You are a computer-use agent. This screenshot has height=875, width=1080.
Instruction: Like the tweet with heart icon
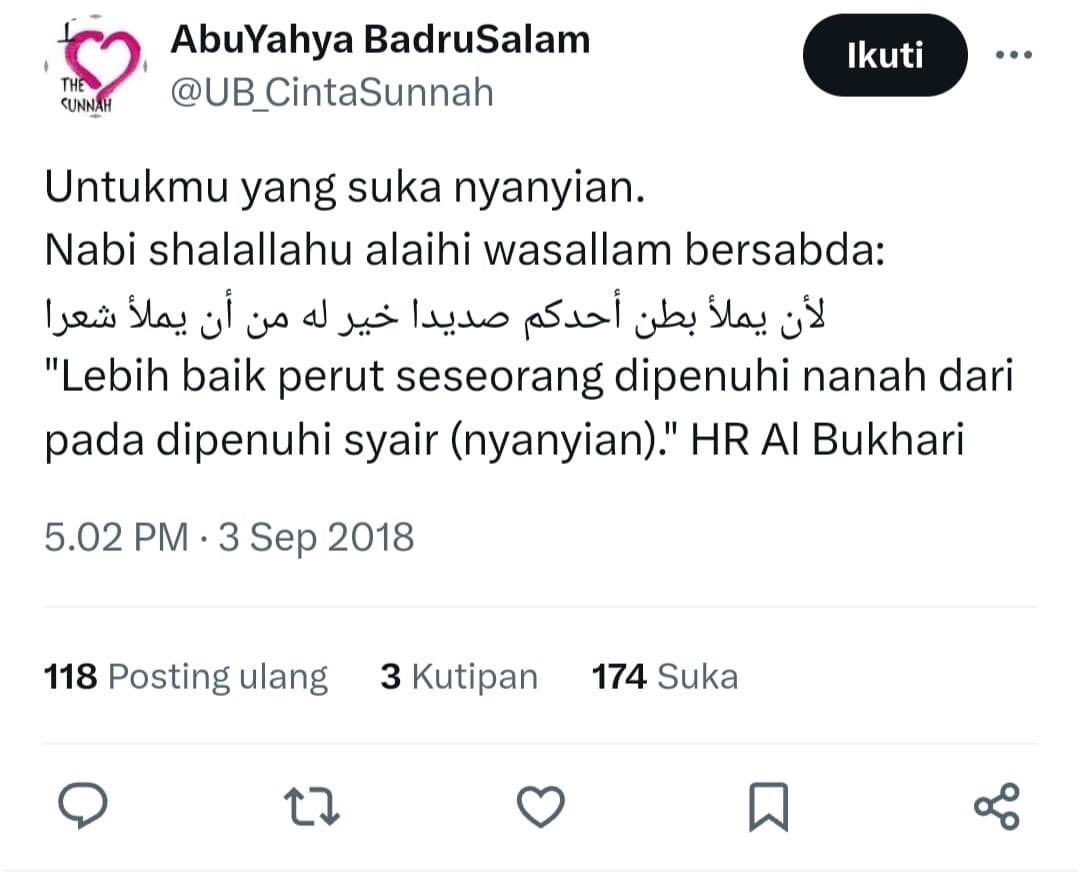(x=541, y=806)
